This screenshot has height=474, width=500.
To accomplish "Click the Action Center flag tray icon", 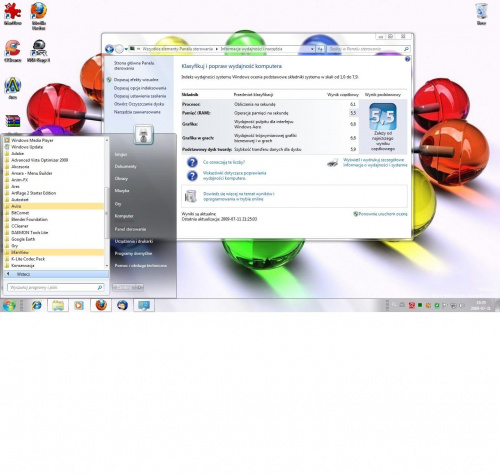I will pos(445,305).
